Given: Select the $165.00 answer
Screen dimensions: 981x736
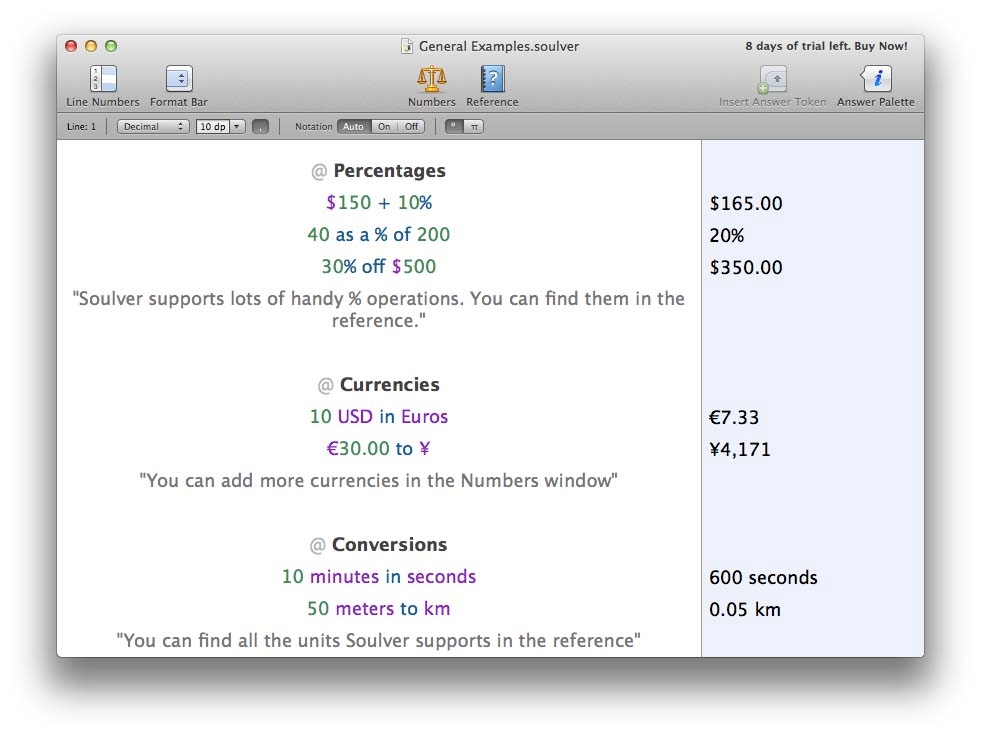Looking at the screenshot, I should (x=746, y=203).
